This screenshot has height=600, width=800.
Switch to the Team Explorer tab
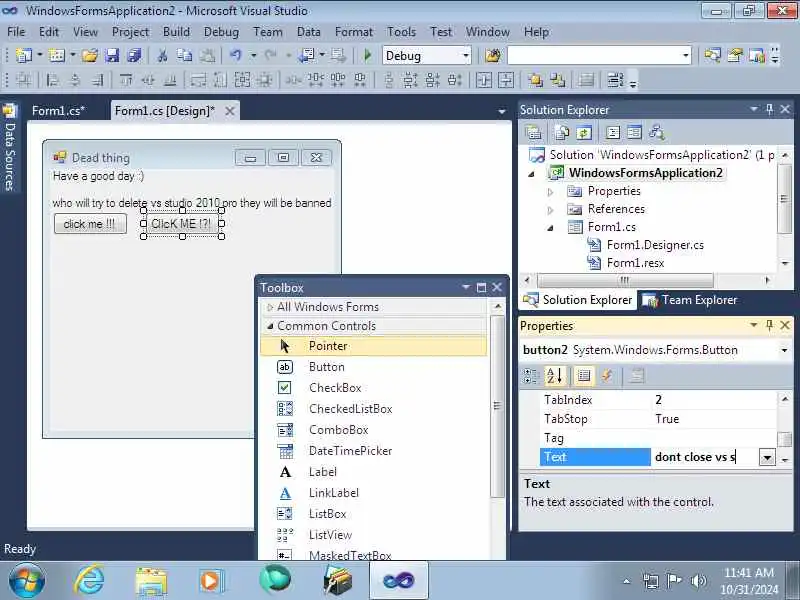(x=690, y=300)
